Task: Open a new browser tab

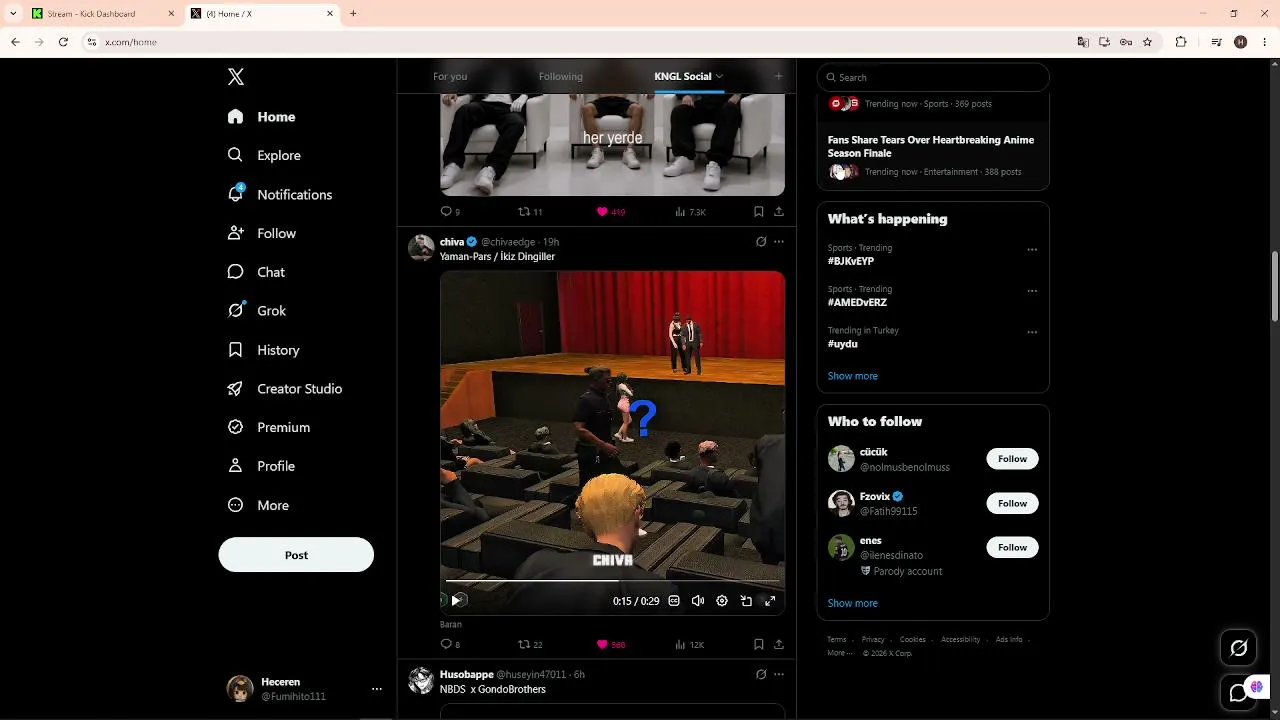Action: click(x=353, y=14)
